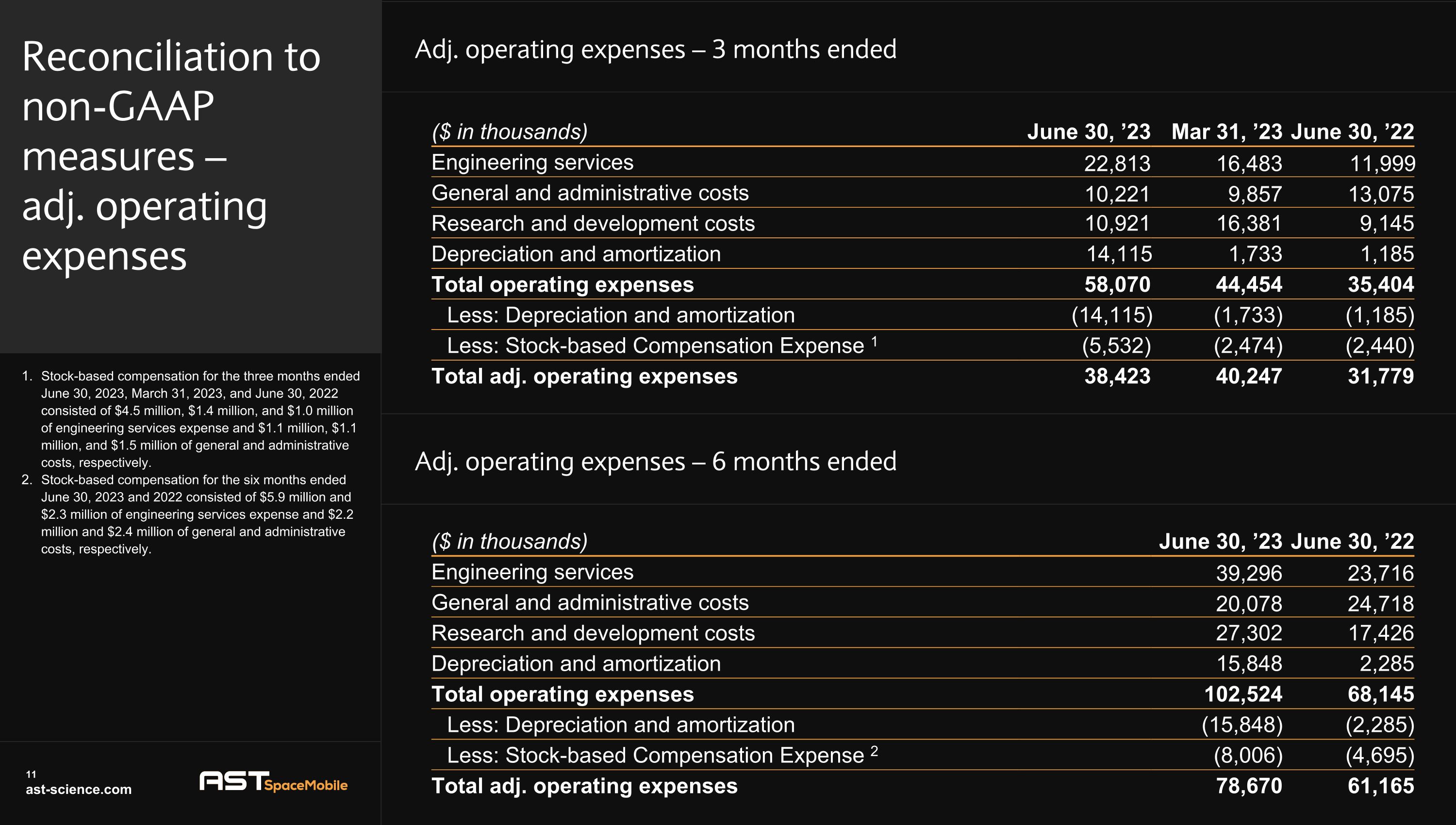Viewport: 1456px width, 825px height.
Task: Click the 39,296 six-month engineering services value
Action: [1248, 573]
